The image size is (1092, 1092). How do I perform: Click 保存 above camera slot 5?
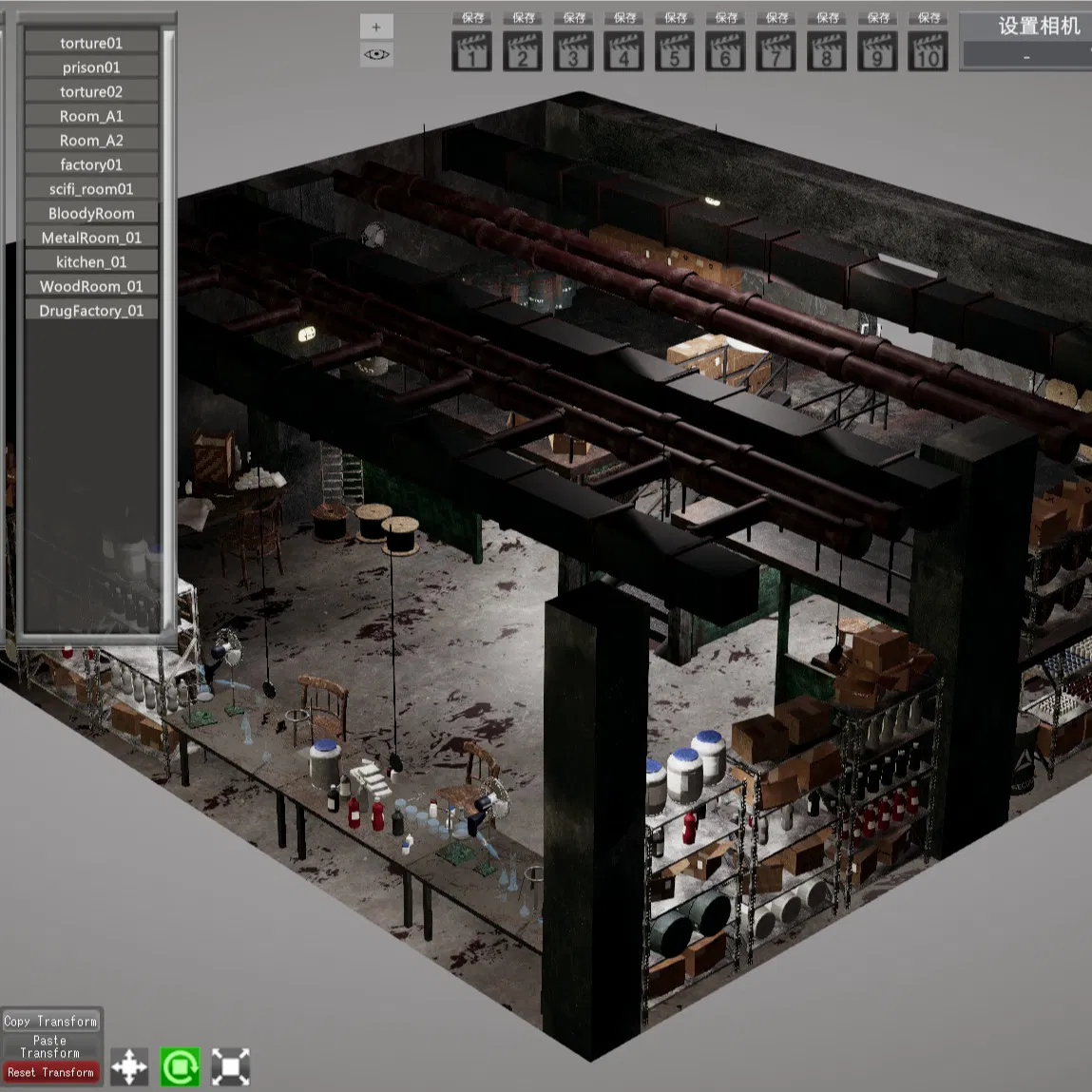[676, 18]
